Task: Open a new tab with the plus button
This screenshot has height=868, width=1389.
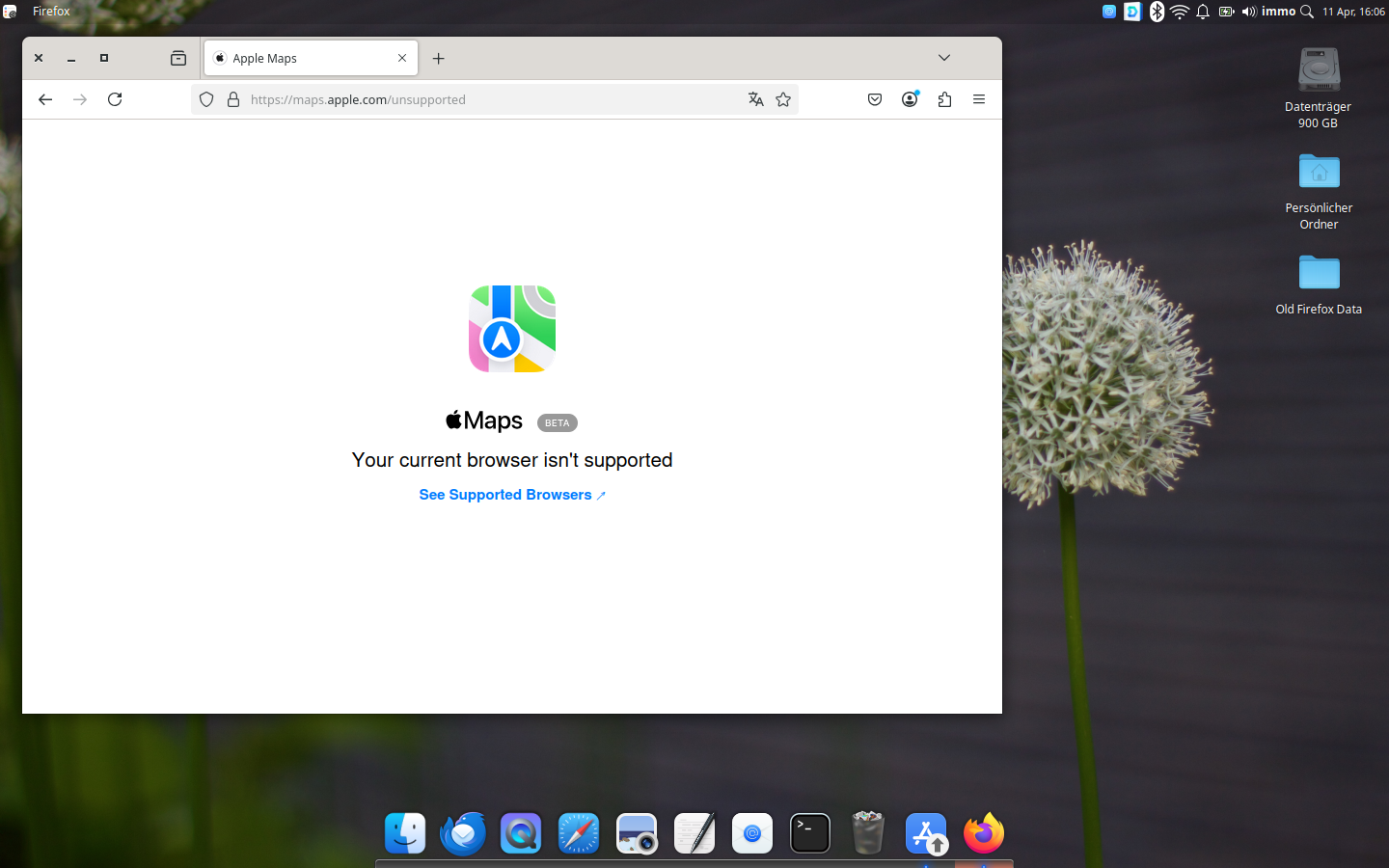Action: (439, 59)
